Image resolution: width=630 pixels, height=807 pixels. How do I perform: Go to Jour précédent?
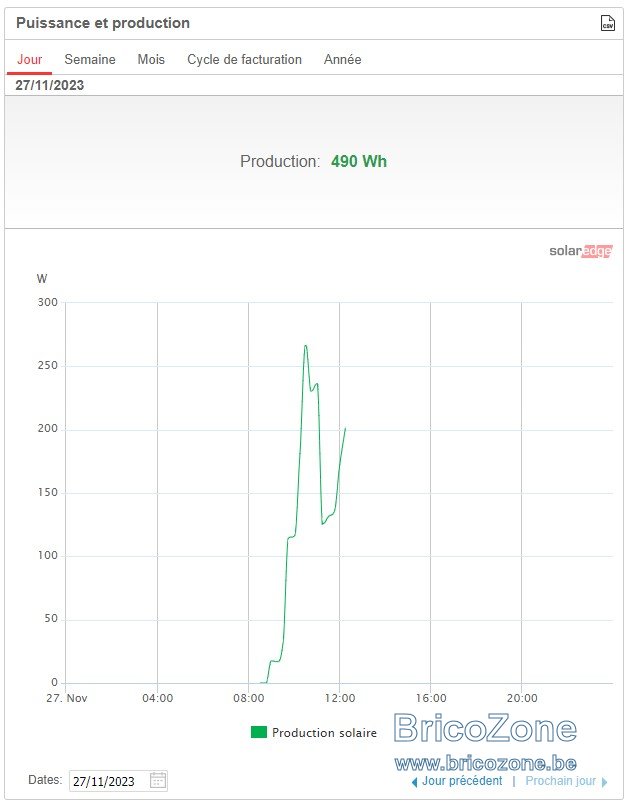(462, 781)
